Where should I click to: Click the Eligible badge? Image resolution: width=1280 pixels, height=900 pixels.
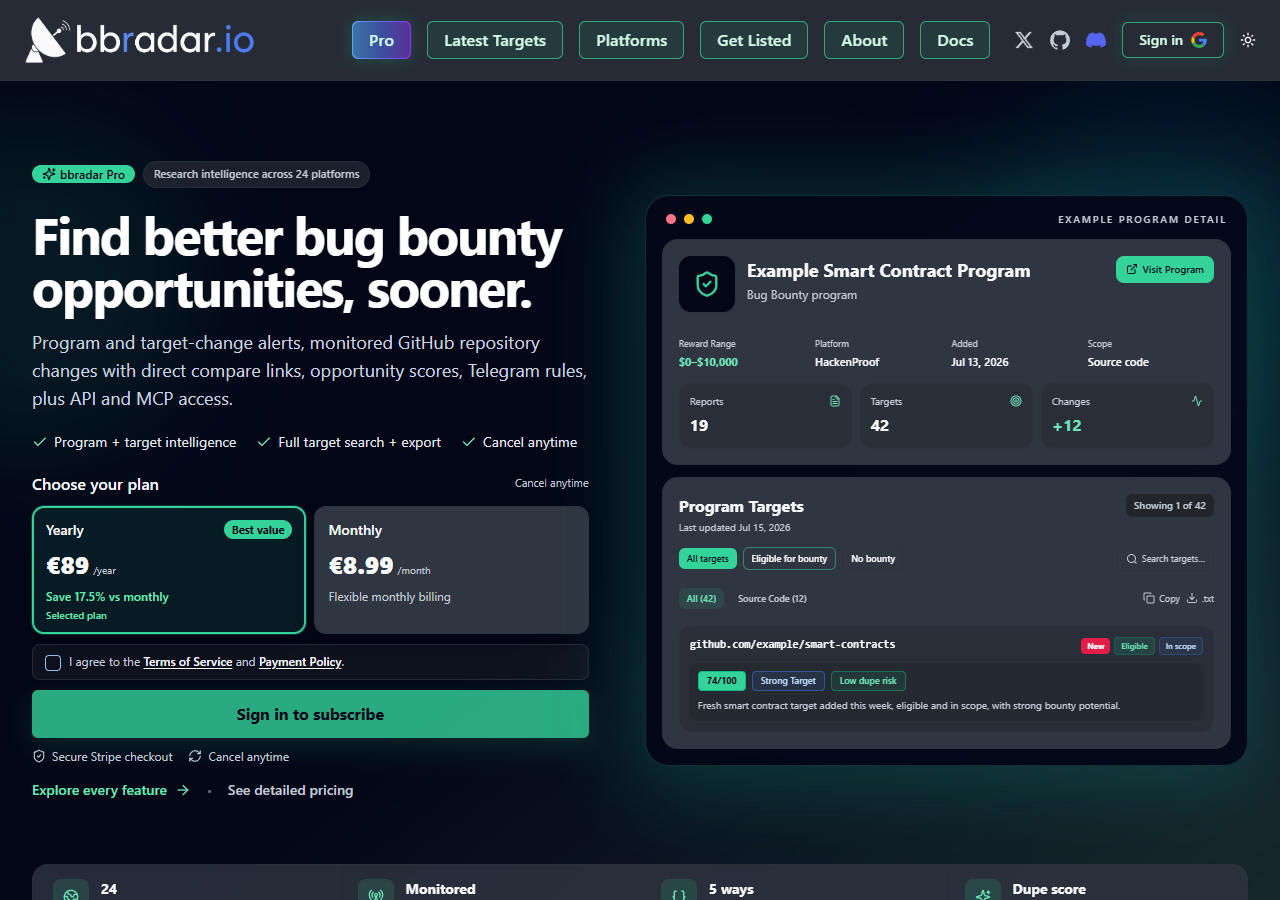coord(1134,646)
